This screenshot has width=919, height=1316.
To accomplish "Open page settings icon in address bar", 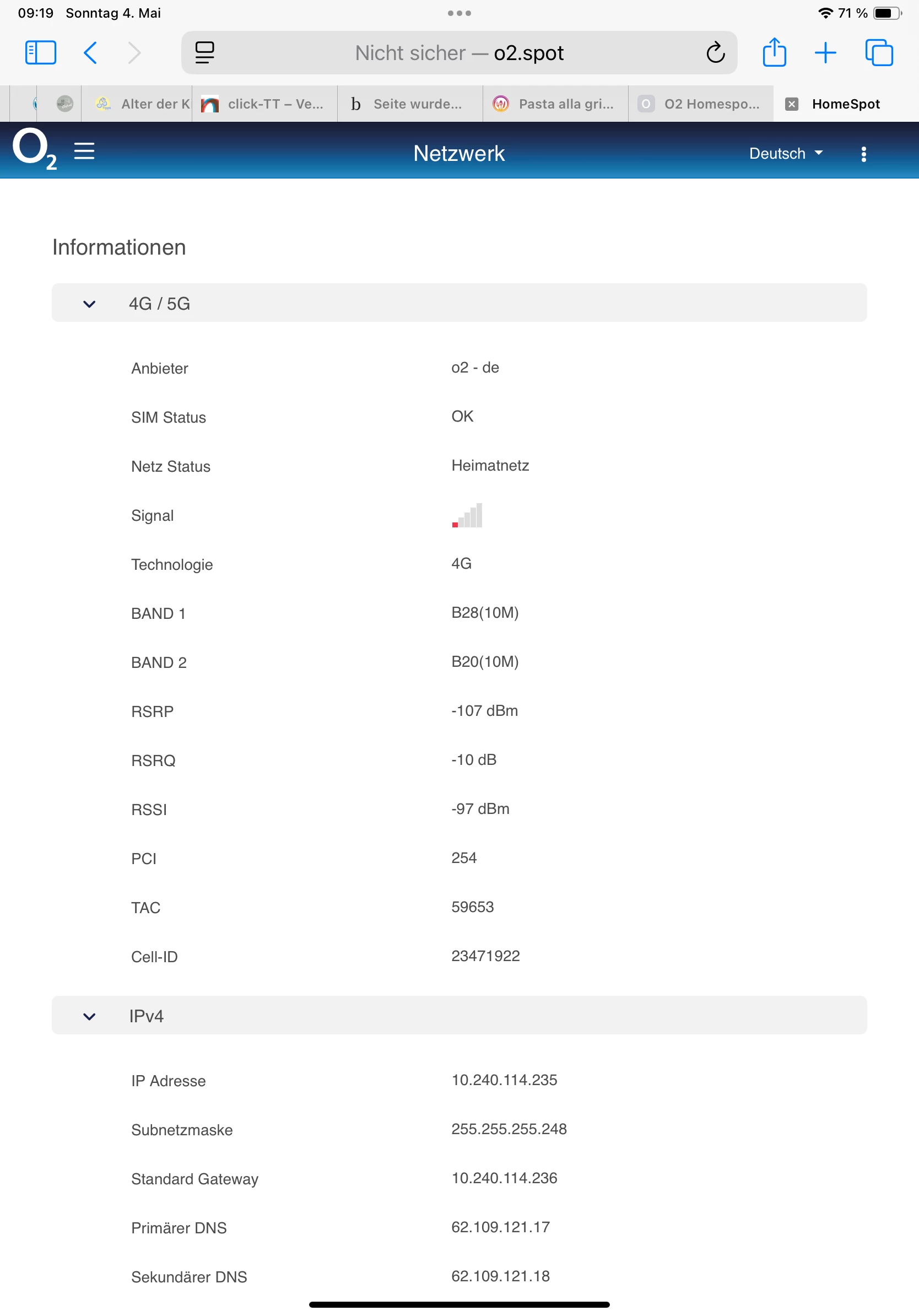I will pyautogui.click(x=204, y=53).
